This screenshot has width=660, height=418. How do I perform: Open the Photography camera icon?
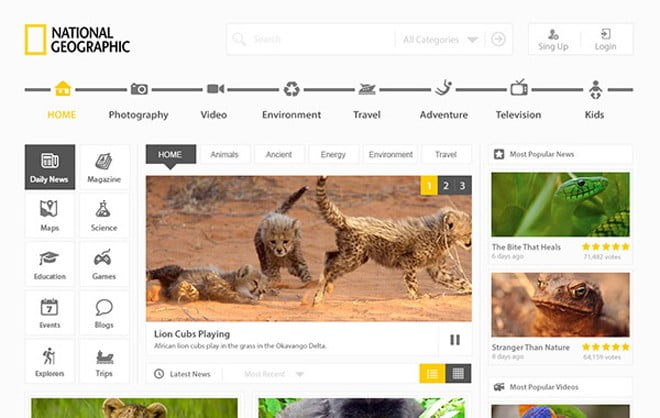[139, 89]
